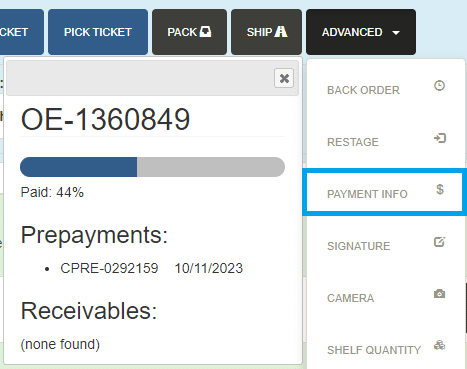Viewport: 467px width, 369px height.
Task: Click the box icon on Pack button
Action: 205,32
